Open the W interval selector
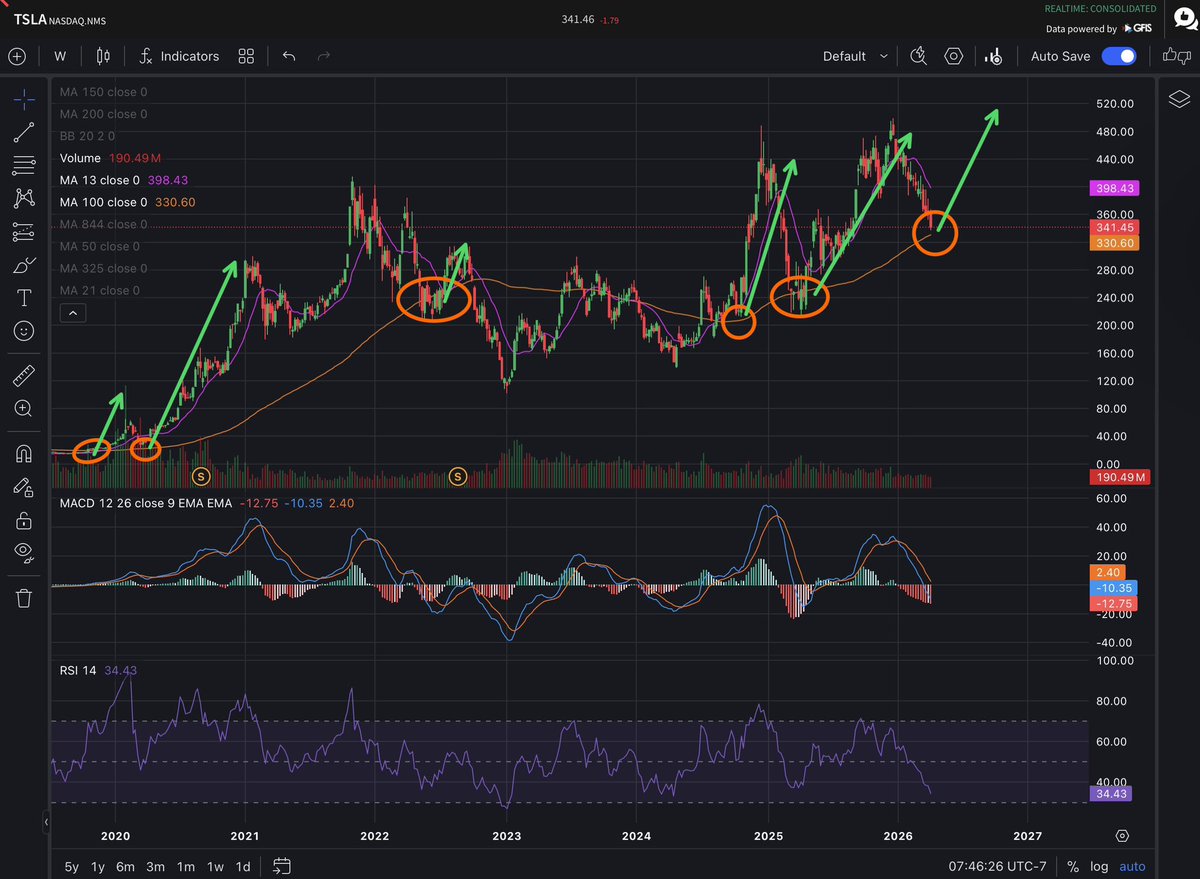Viewport: 1200px width, 879px height. coord(60,56)
